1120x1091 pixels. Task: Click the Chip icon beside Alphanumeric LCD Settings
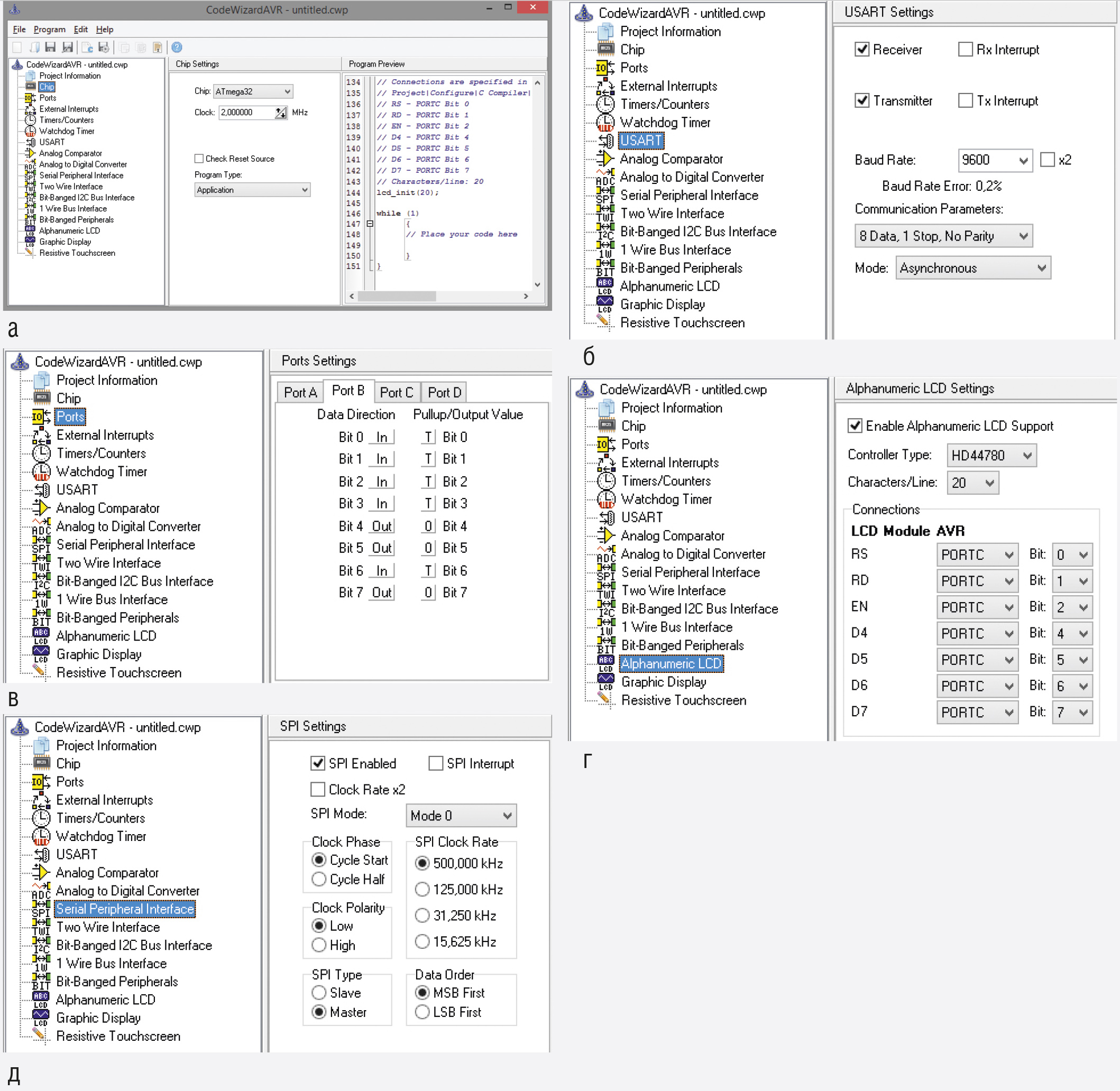tap(607, 426)
